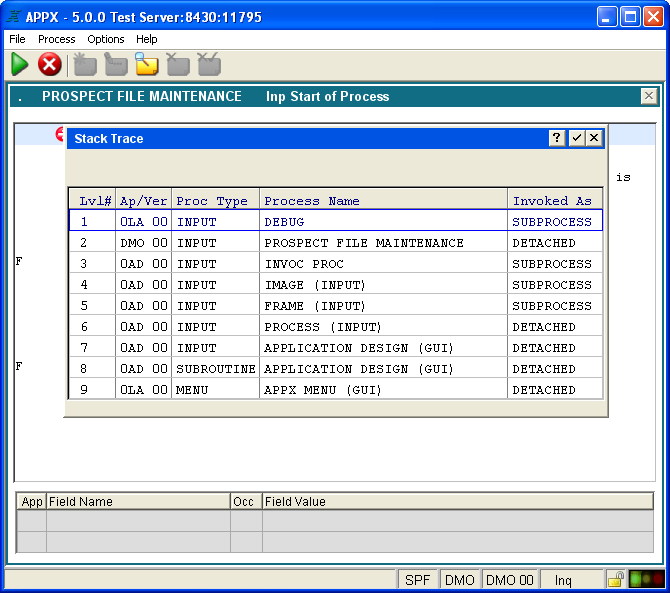Select the PROSPECT FILE MAINTENANCE process row
The image size is (670, 593).
click(363, 243)
